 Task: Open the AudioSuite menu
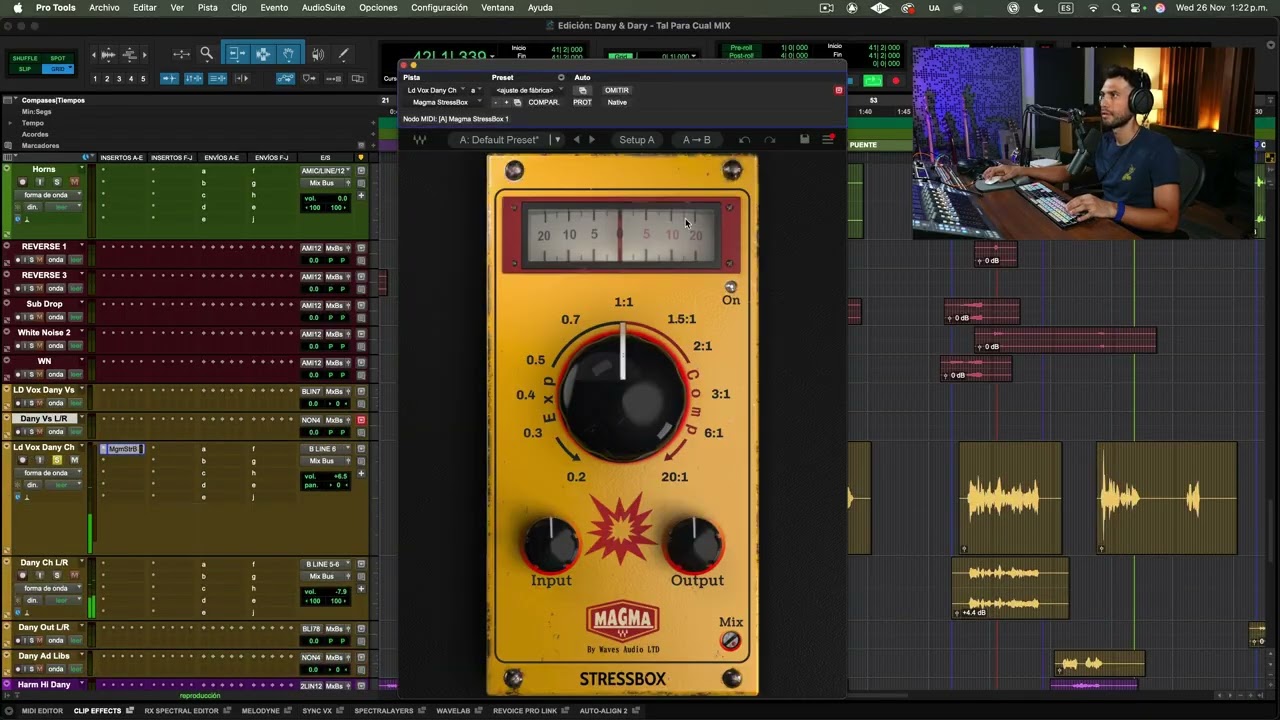pyautogui.click(x=324, y=8)
